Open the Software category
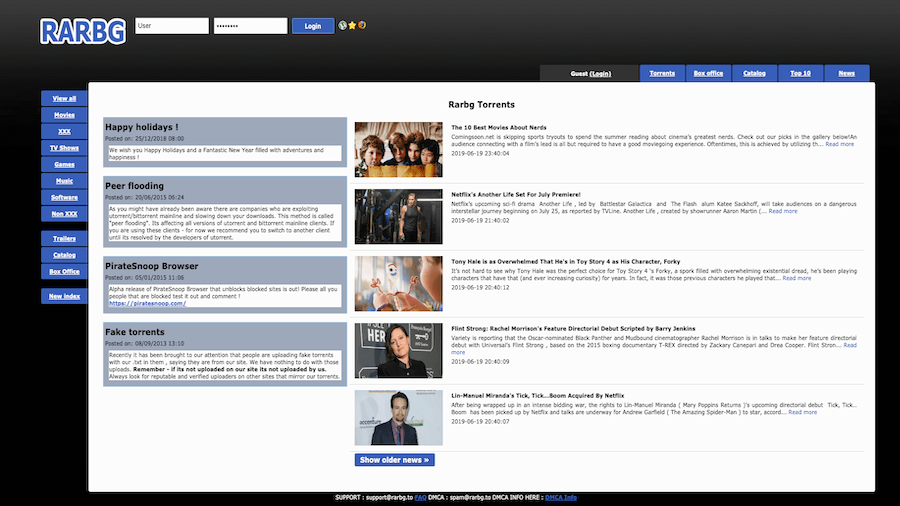The height and width of the screenshot is (506, 900). tap(64, 197)
